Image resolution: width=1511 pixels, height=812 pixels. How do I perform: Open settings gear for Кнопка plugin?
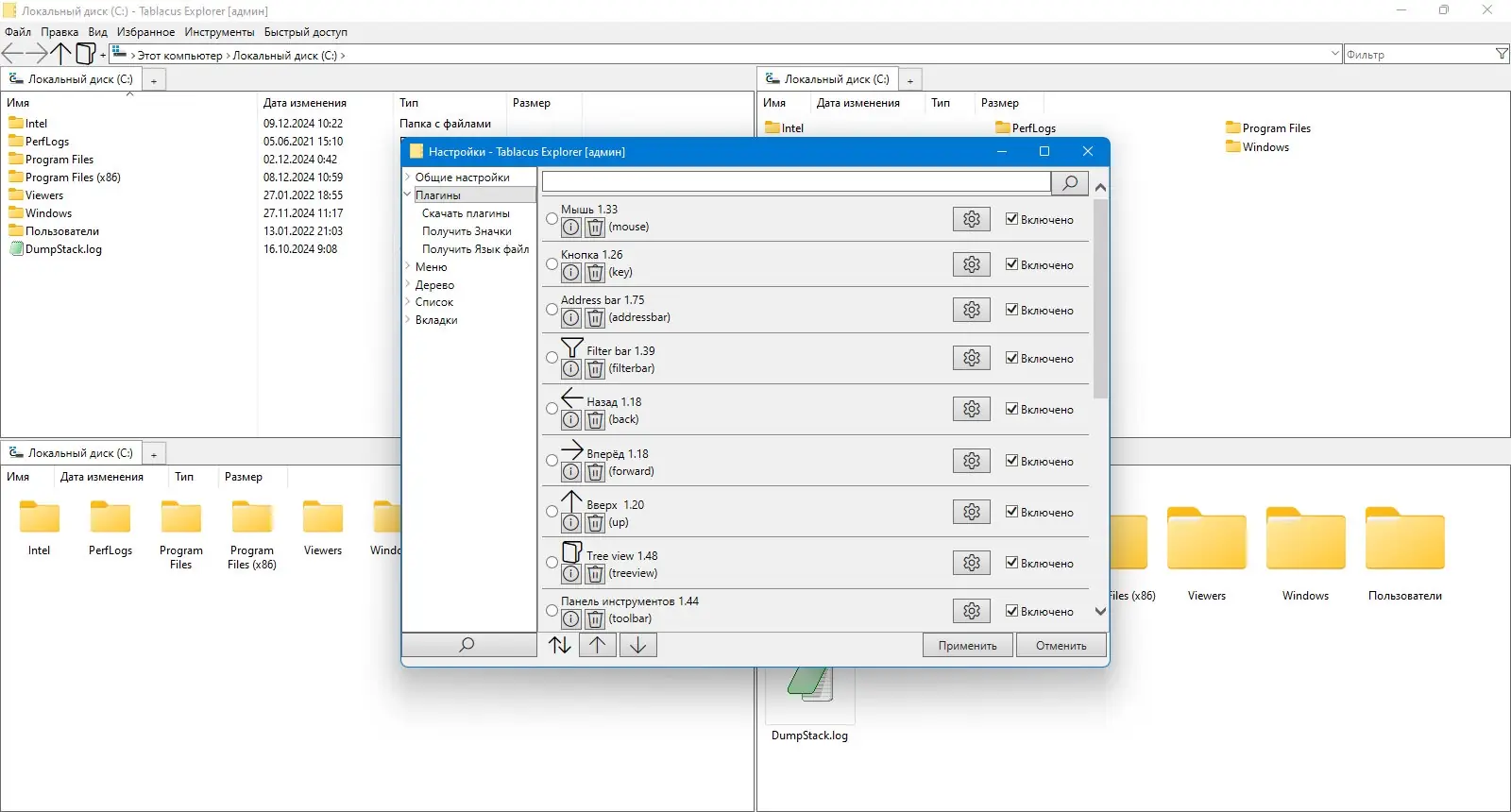pyautogui.click(x=972, y=264)
